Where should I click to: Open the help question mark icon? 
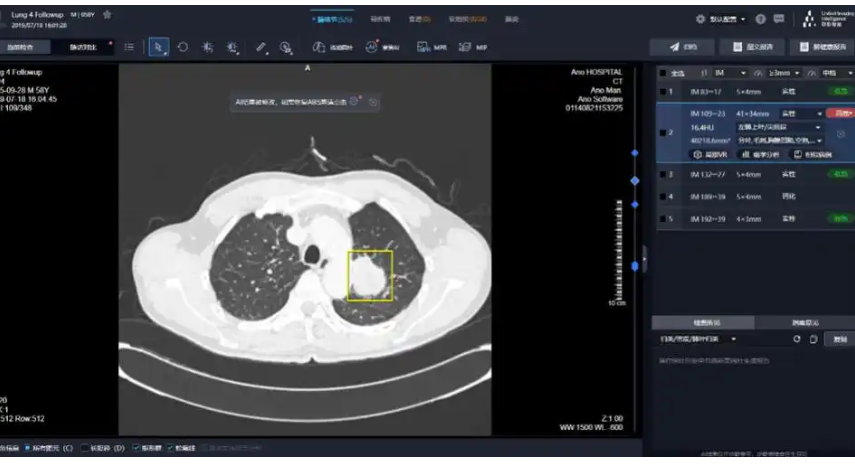pyautogui.click(x=760, y=19)
